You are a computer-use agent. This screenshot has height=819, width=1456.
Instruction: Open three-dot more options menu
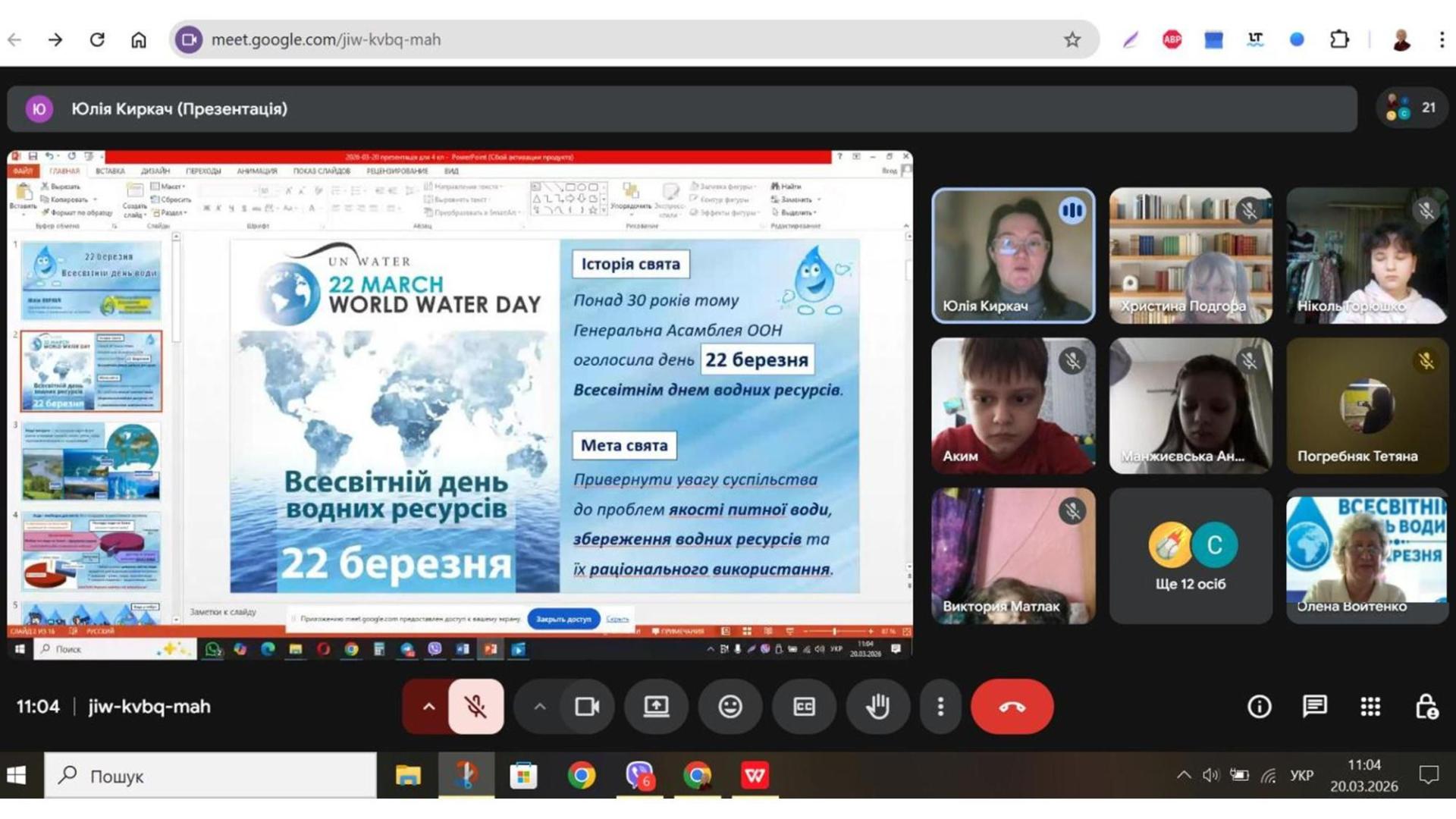click(x=940, y=707)
